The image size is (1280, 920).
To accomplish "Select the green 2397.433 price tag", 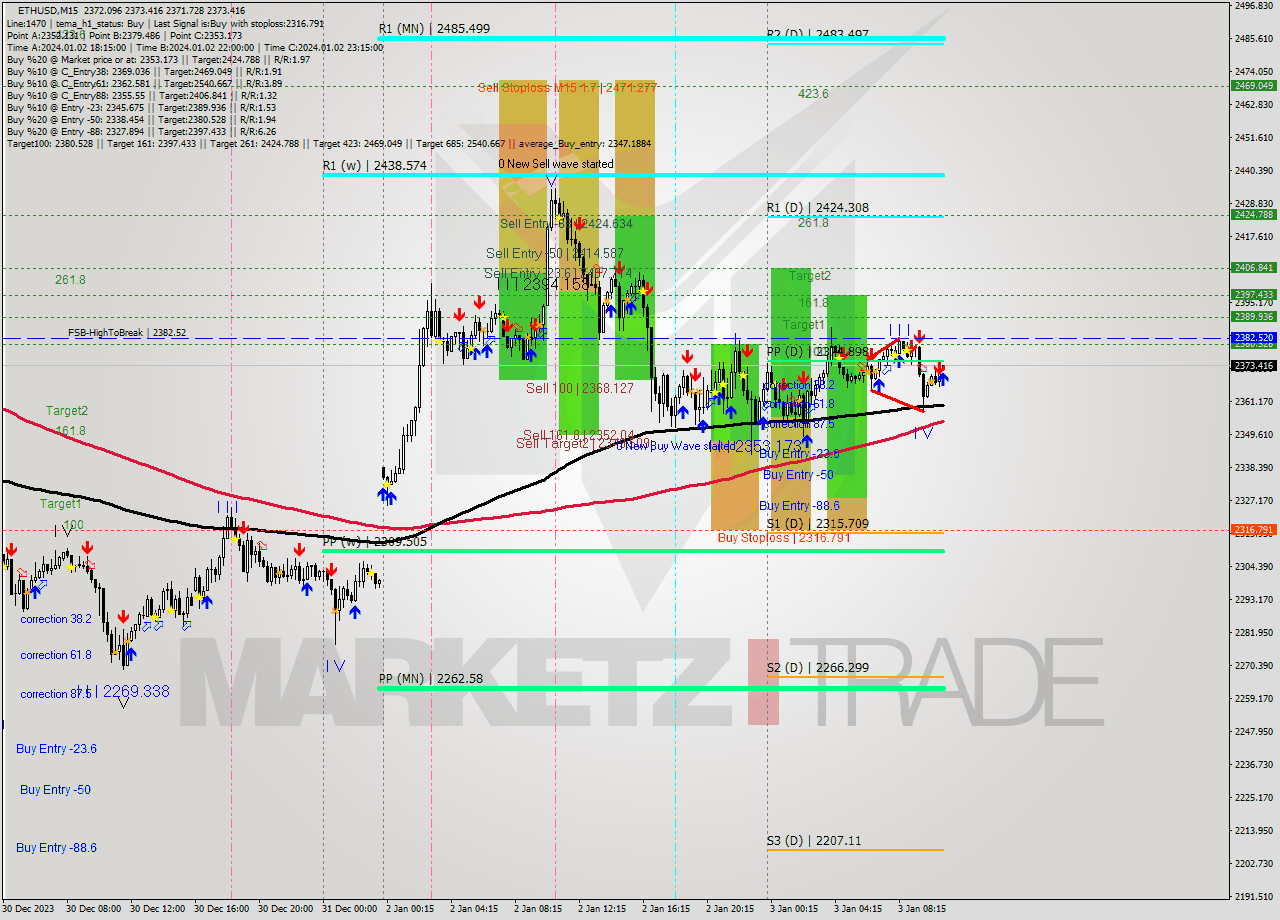I will [1253, 294].
